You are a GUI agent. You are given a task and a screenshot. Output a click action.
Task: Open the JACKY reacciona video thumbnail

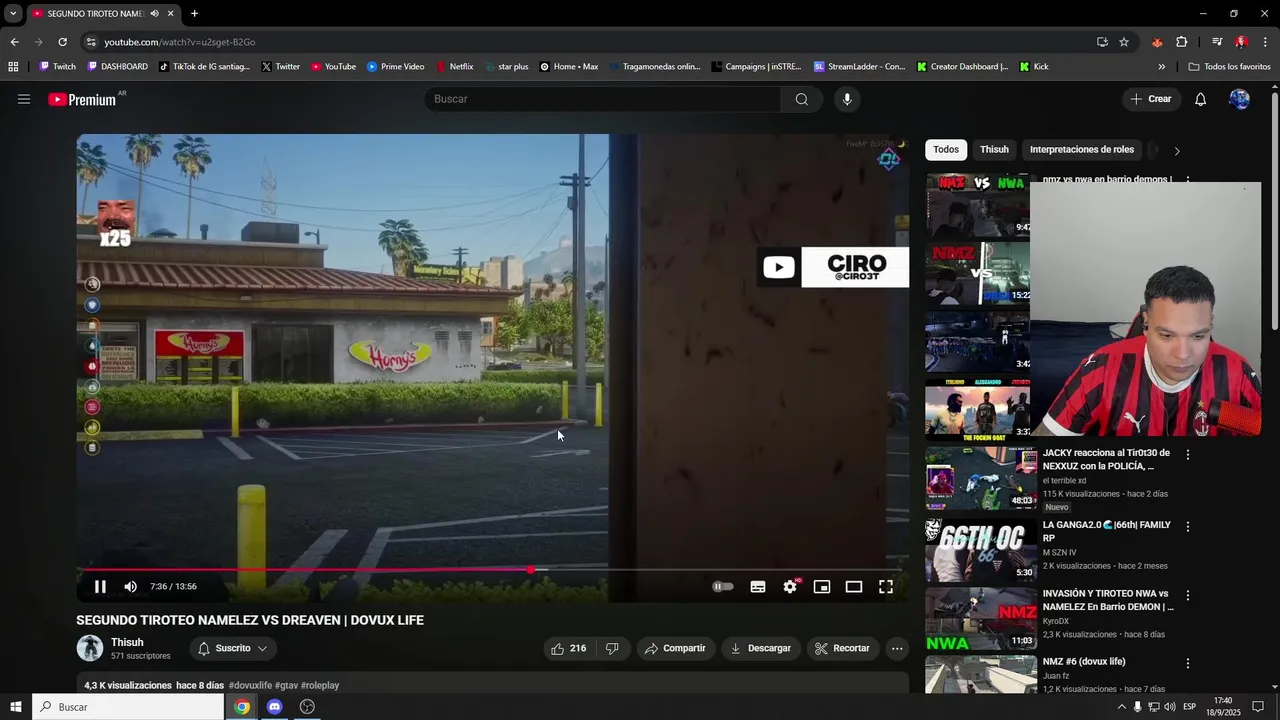(x=981, y=478)
